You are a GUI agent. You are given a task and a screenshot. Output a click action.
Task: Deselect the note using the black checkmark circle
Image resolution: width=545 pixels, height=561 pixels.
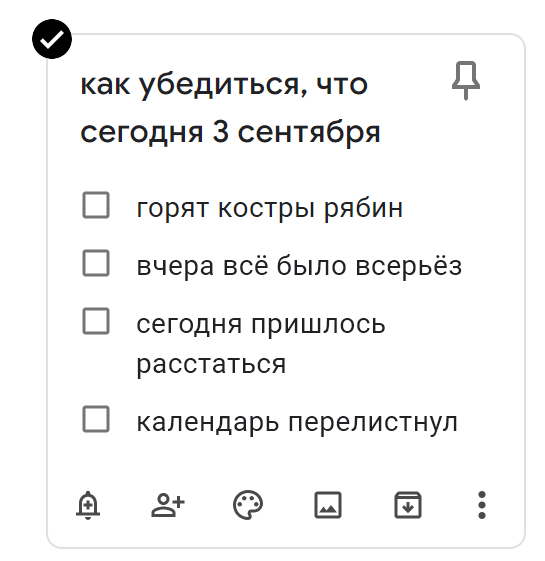tap(52, 39)
